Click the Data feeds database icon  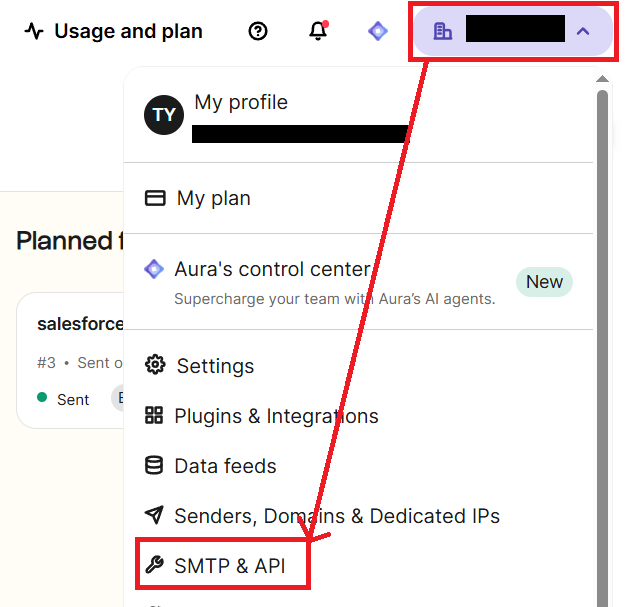pos(154,465)
